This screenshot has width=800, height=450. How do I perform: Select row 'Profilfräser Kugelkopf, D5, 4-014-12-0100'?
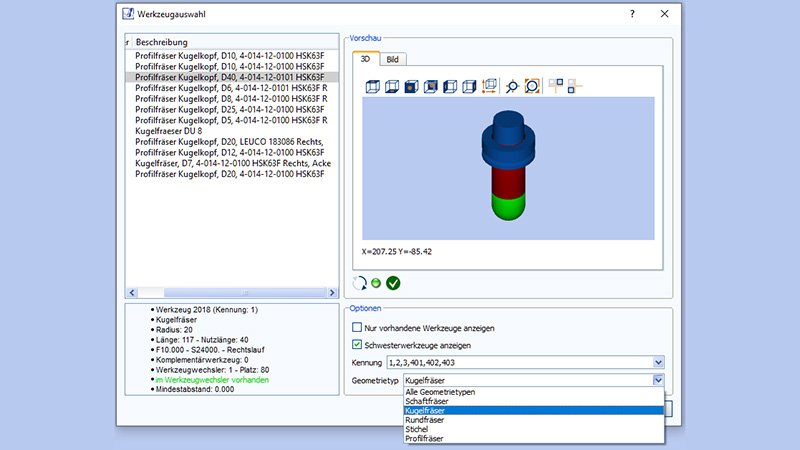(x=232, y=120)
